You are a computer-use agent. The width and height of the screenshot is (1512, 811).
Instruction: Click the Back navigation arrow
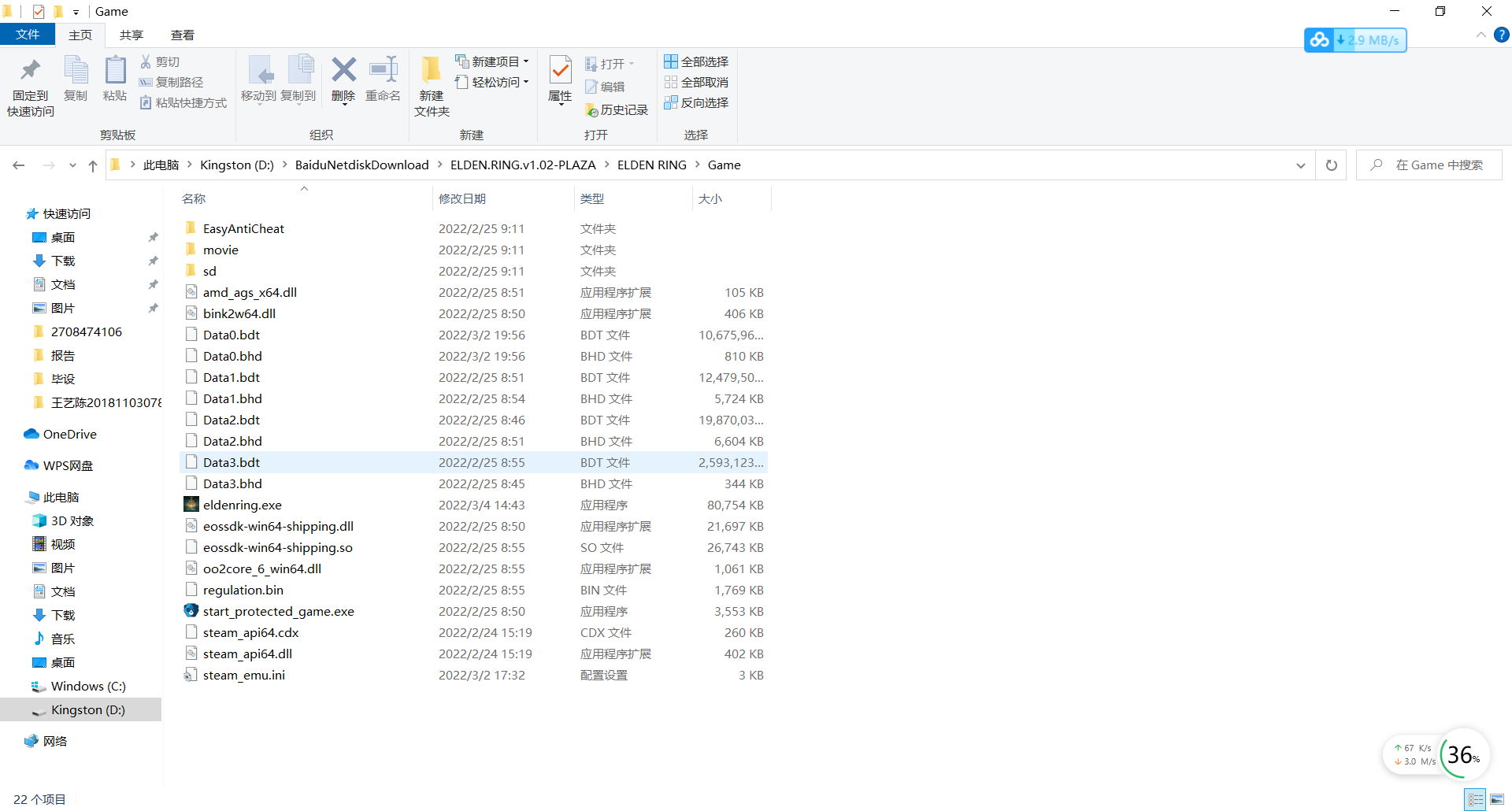19,165
